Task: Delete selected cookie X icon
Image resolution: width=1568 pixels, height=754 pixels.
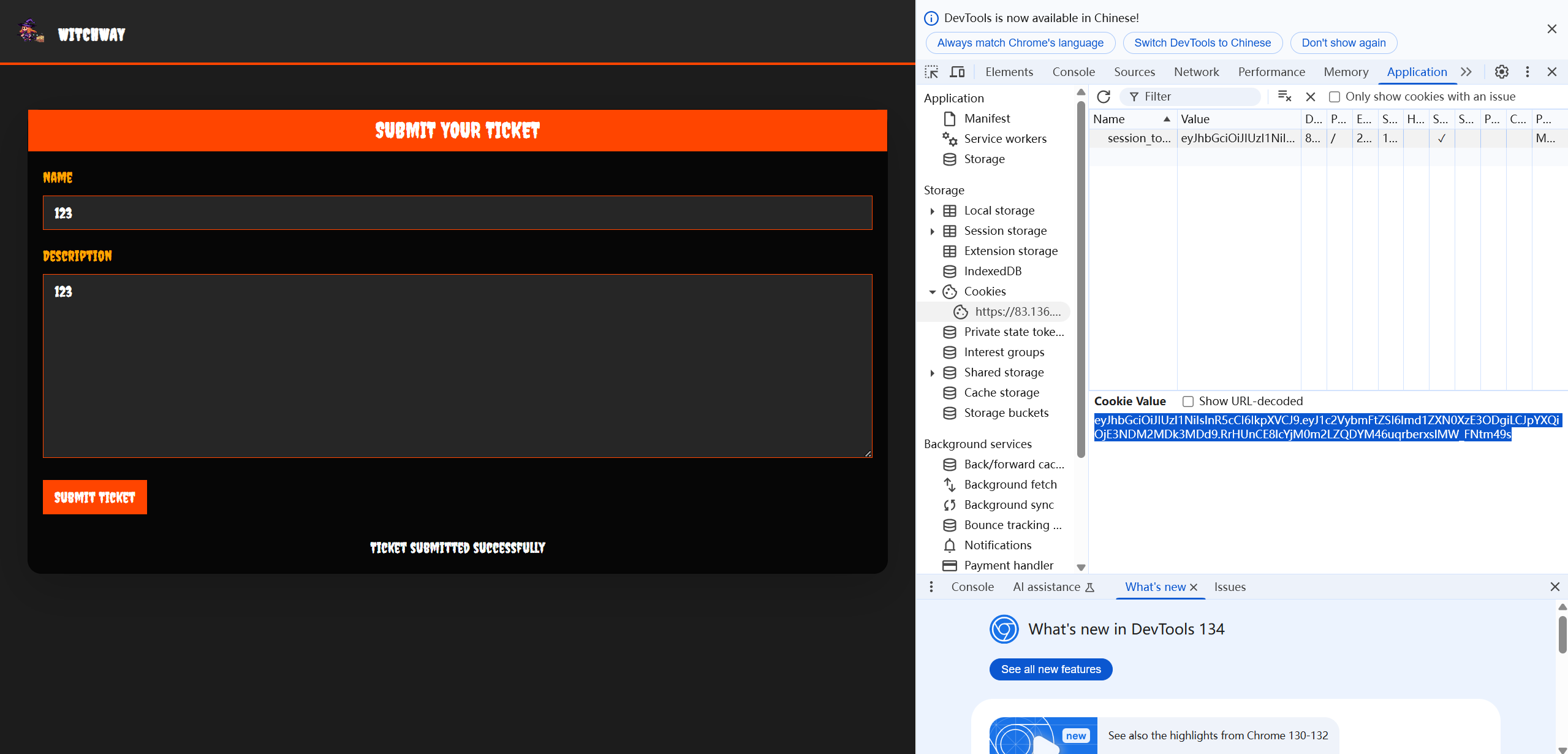Action: click(x=1311, y=97)
